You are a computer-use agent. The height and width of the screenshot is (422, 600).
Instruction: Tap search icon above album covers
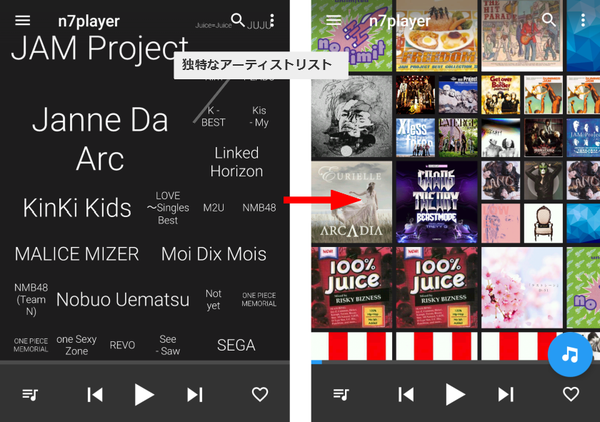(x=549, y=20)
